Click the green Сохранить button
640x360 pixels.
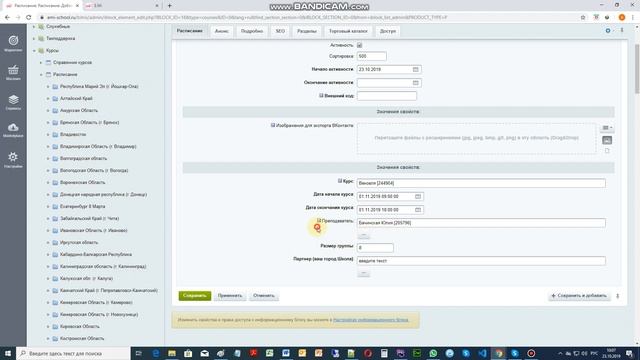(x=195, y=296)
